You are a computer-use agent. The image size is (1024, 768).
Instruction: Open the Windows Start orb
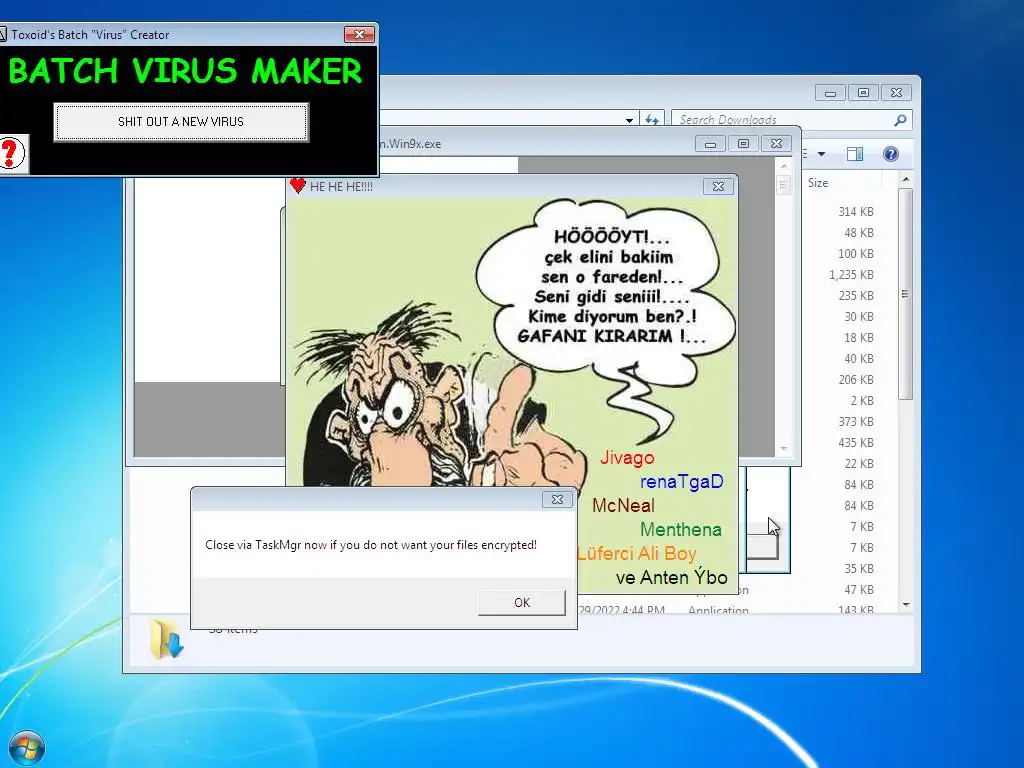pyautogui.click(x=27, y=748)
